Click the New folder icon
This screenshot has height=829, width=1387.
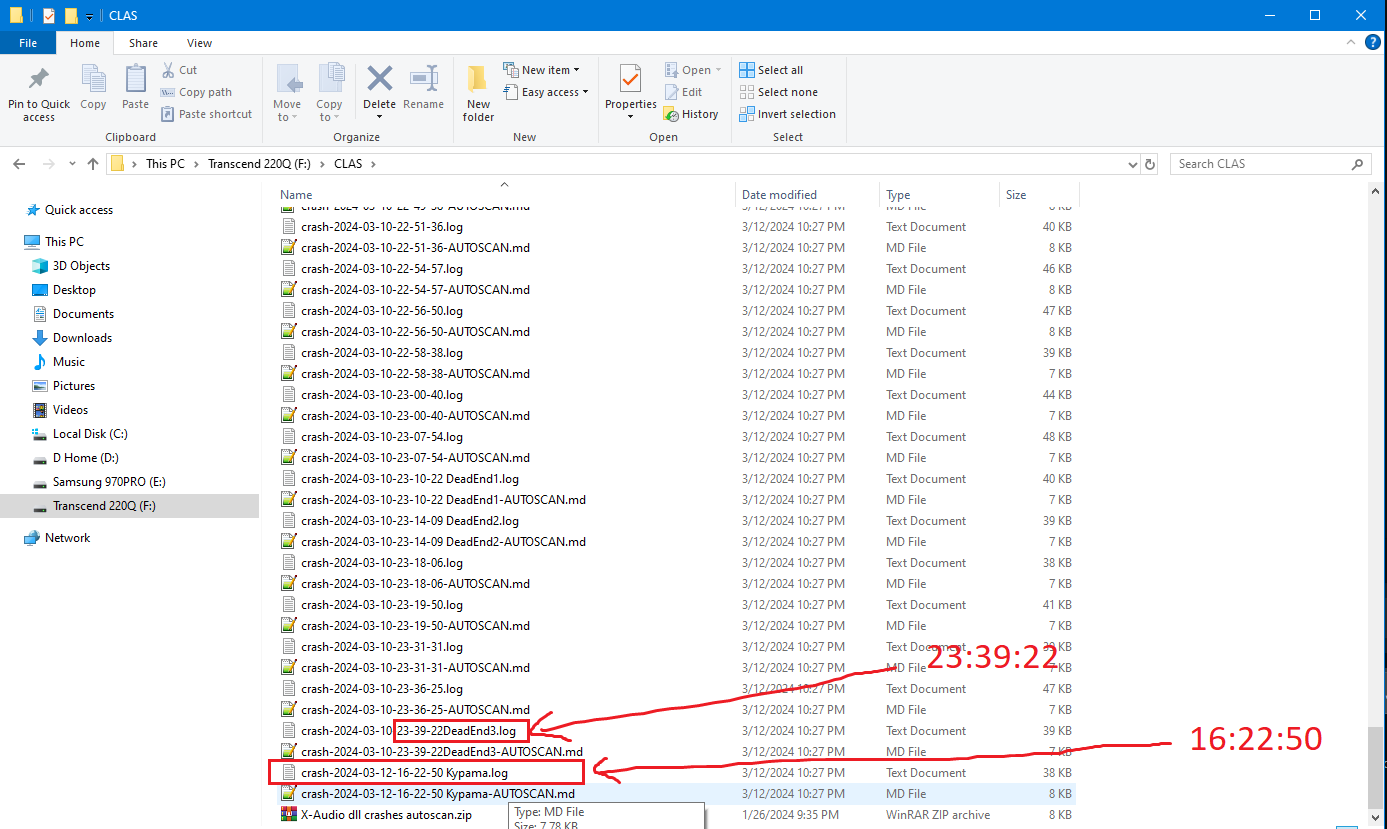pos(478,80)
